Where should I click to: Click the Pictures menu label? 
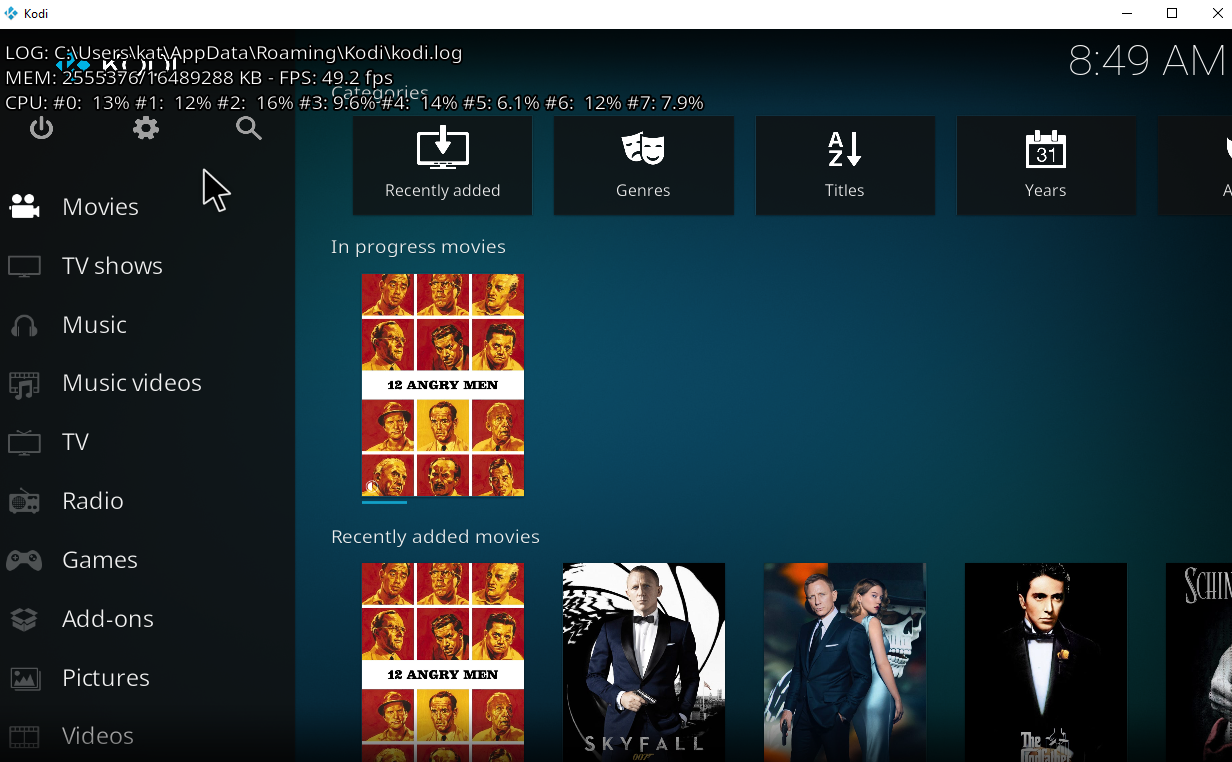tap(106, 678)
